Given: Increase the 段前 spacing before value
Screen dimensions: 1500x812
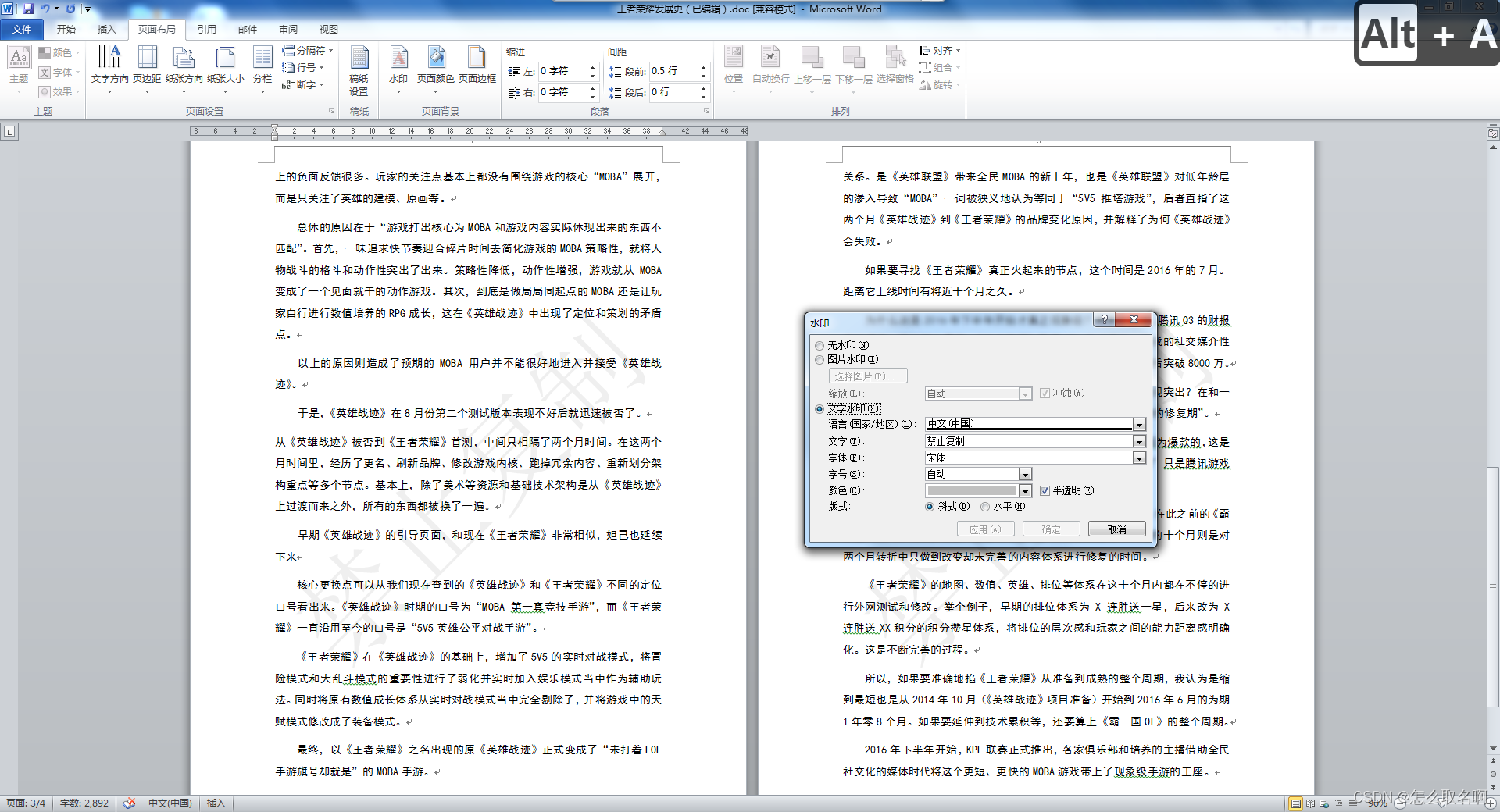Looking at the screenshot, I should tap(703, 67).
